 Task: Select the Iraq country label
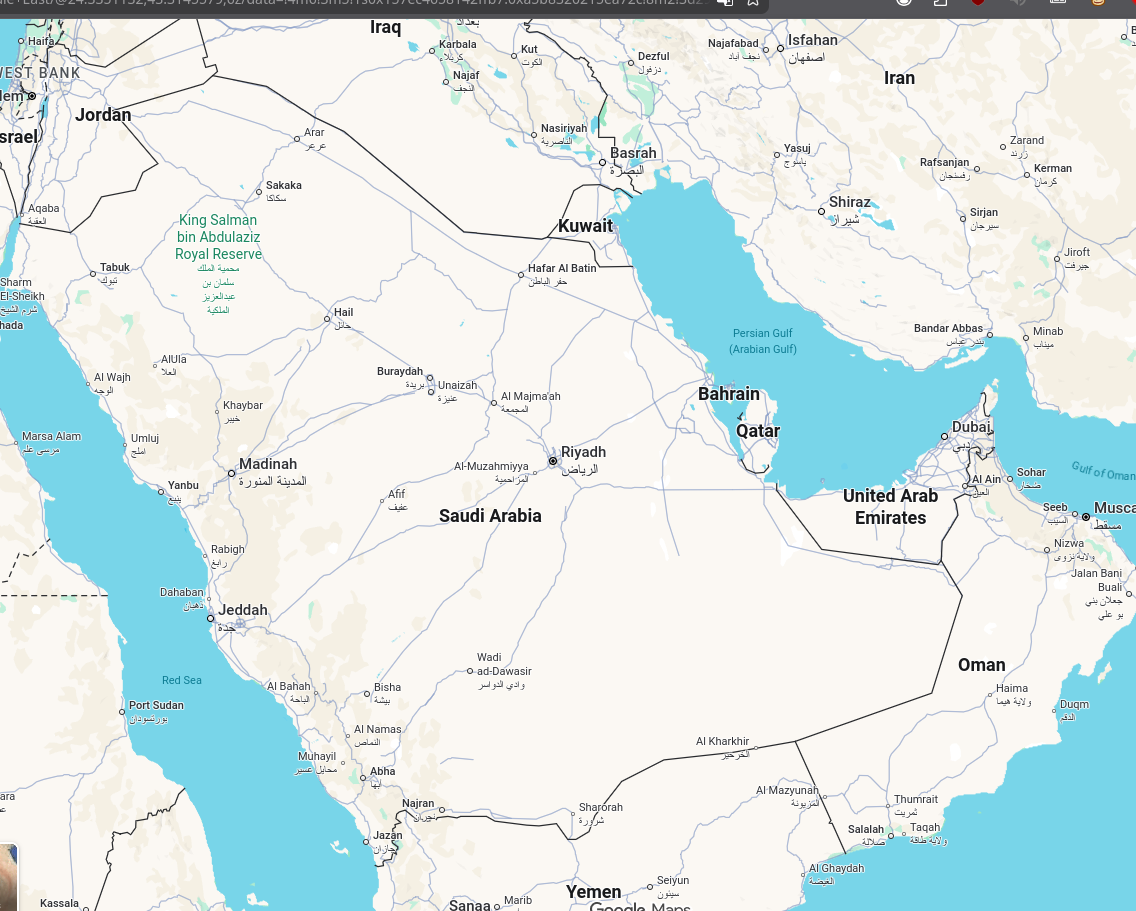[385, 28]
